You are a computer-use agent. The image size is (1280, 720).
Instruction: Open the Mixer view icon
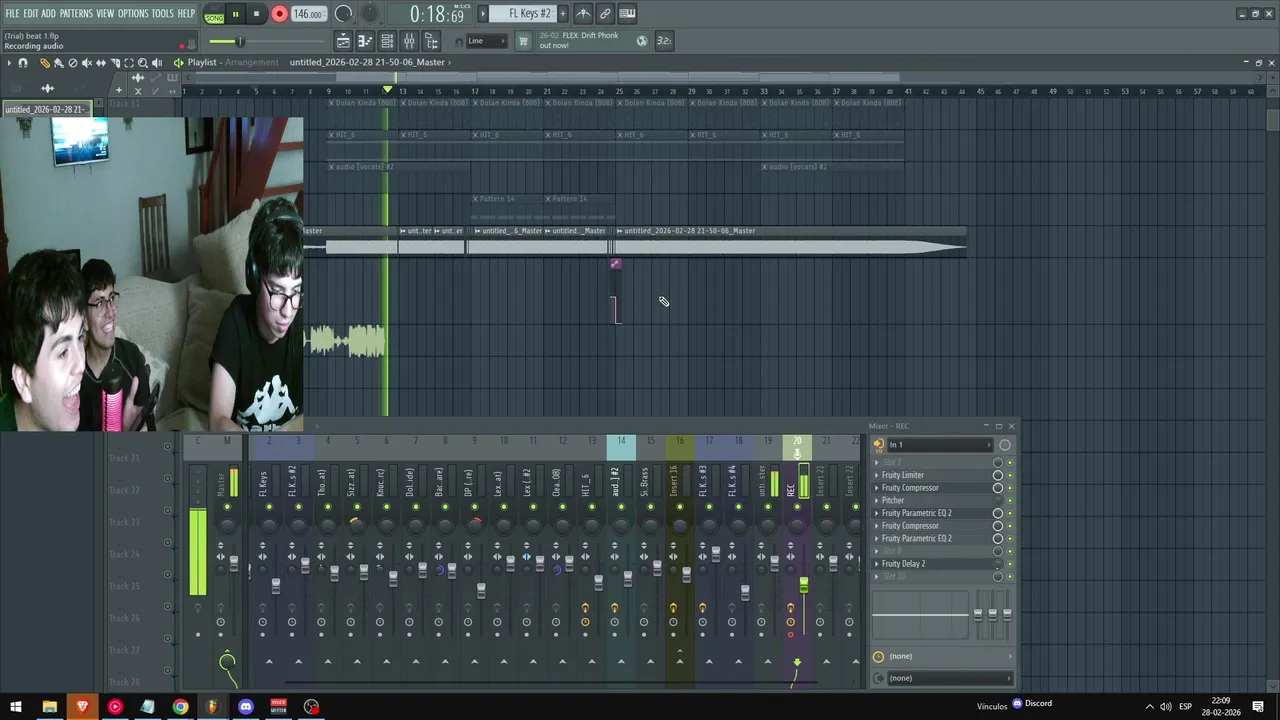[x=409, y=41]
